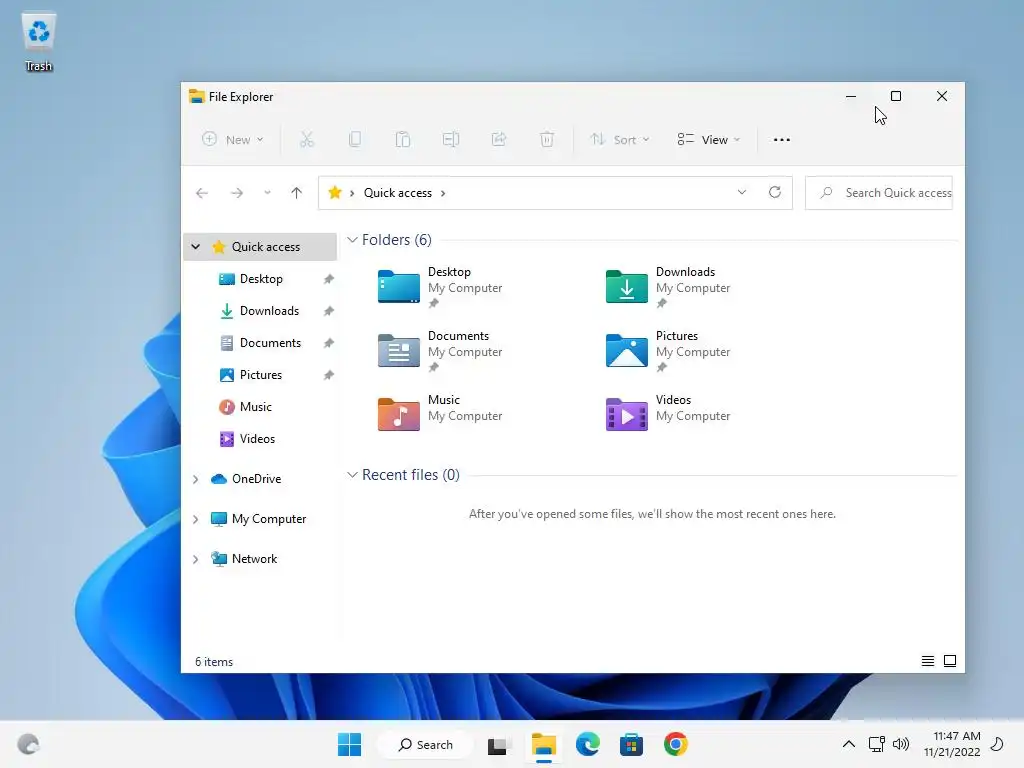Image resolution: width=1024 pixels, height=768 pixels.
Task: Click the File Explorer title bar icon
Action: [197, 97]
